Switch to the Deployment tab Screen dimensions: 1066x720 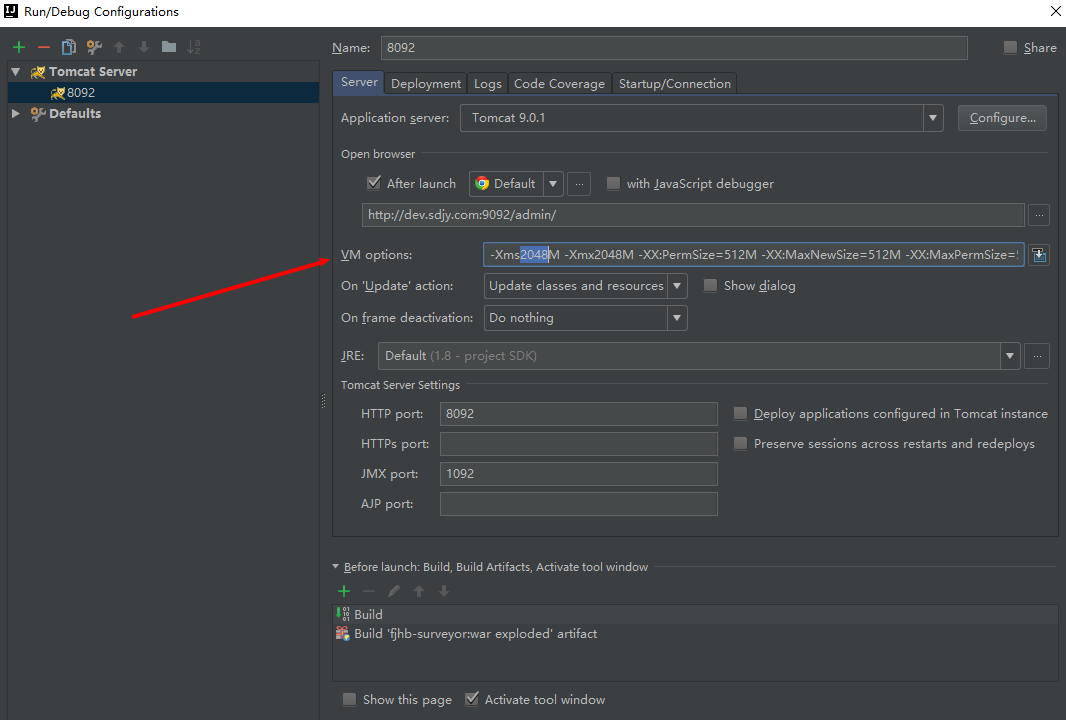[x=426, y=84]
